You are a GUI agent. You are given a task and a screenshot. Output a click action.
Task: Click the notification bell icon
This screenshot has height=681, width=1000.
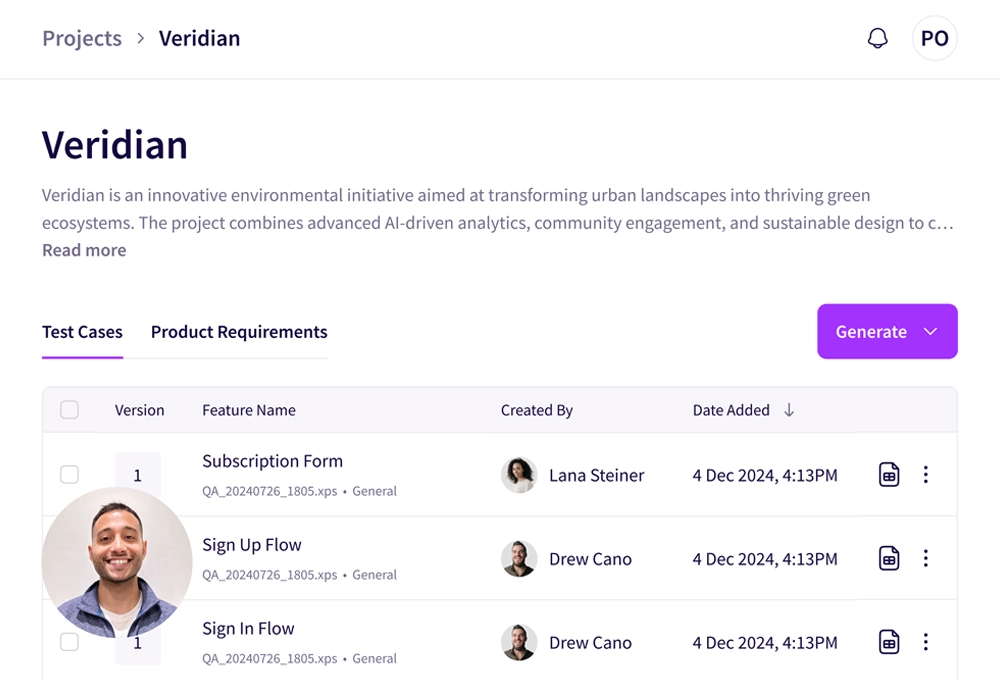[x=877, y=39]
